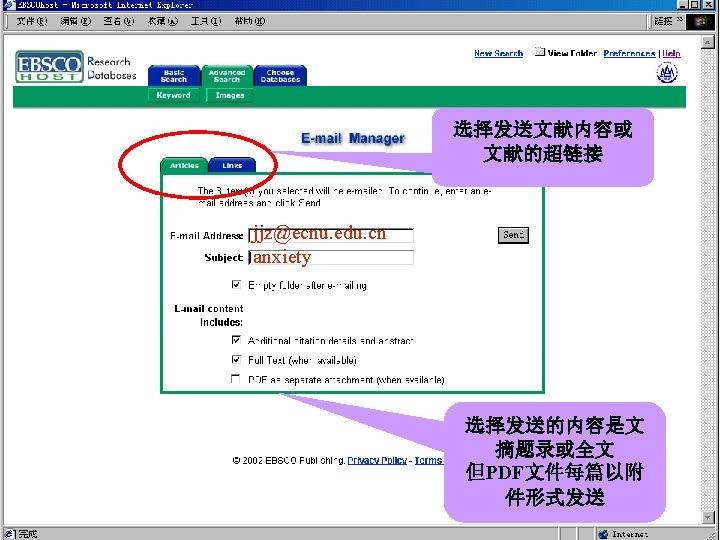Open the 帮助 menu

coord(249,21)
